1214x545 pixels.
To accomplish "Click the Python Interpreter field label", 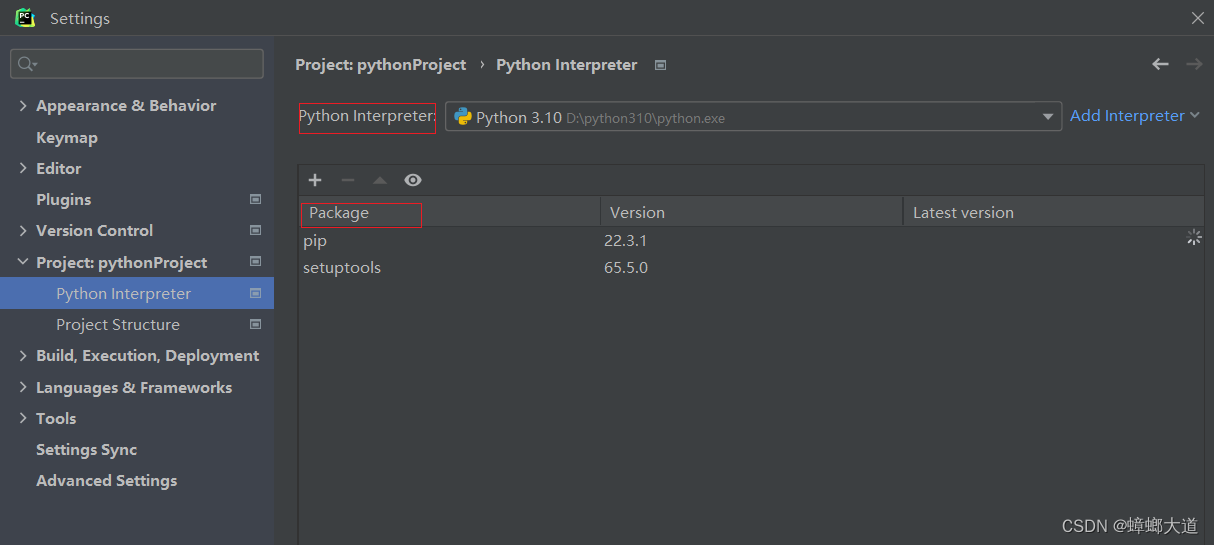I will tap(367, 116).
